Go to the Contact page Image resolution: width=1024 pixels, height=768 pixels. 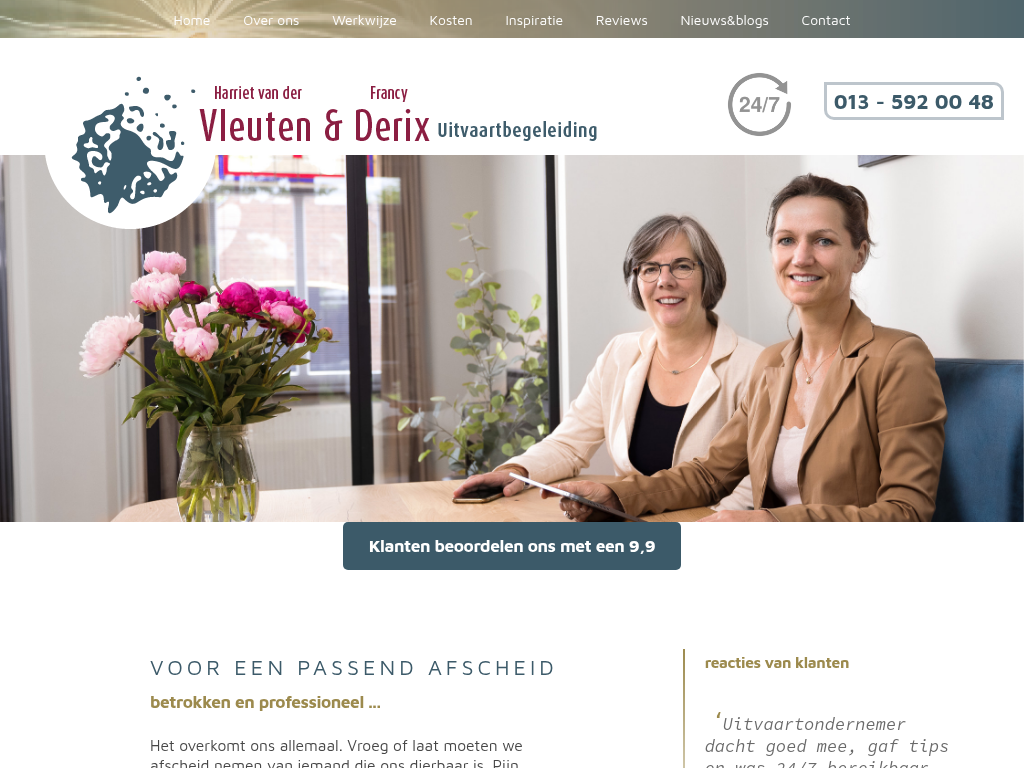[x=825, y=20]
